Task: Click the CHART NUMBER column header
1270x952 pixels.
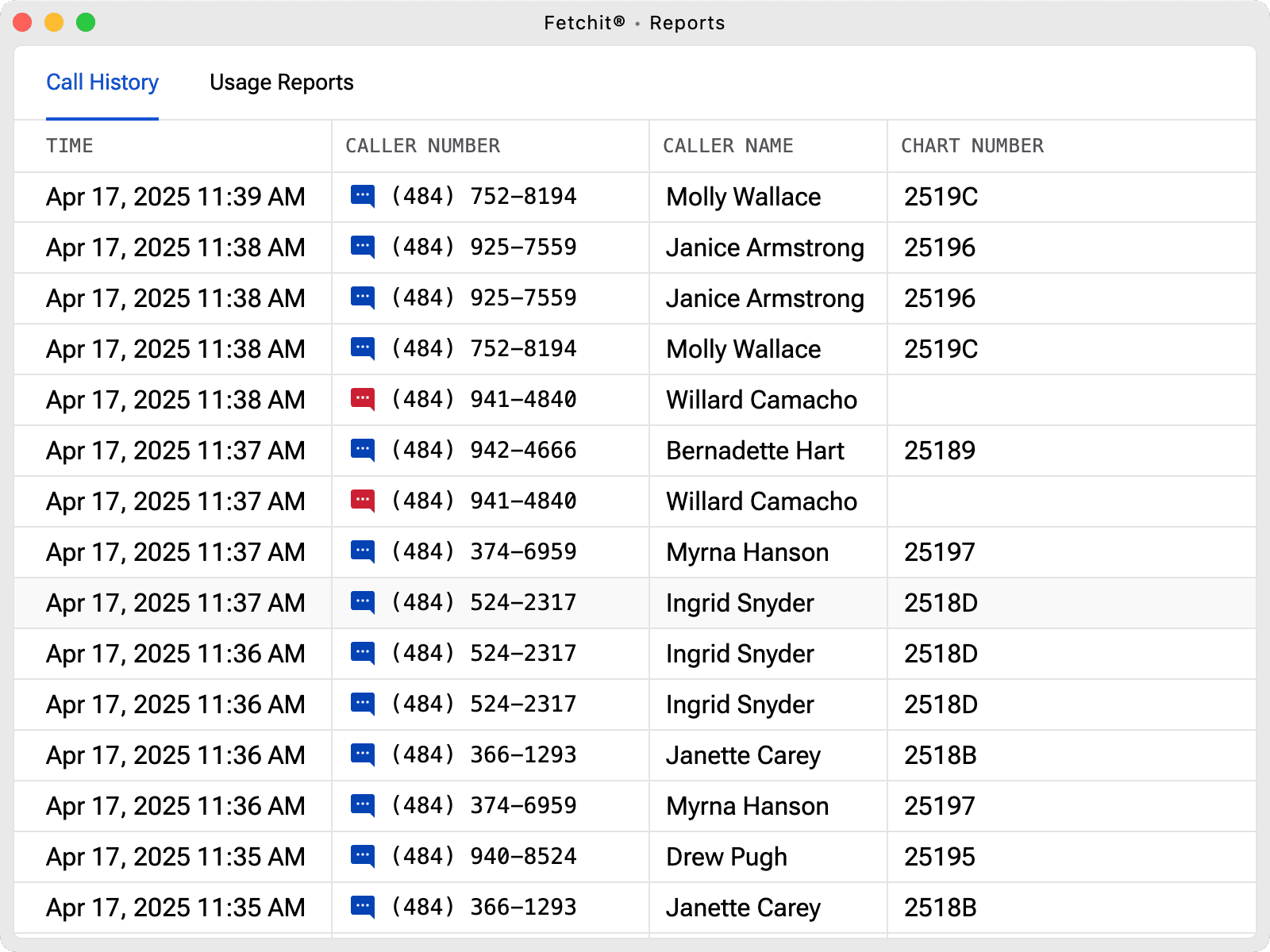Action: tap(972, 146)
